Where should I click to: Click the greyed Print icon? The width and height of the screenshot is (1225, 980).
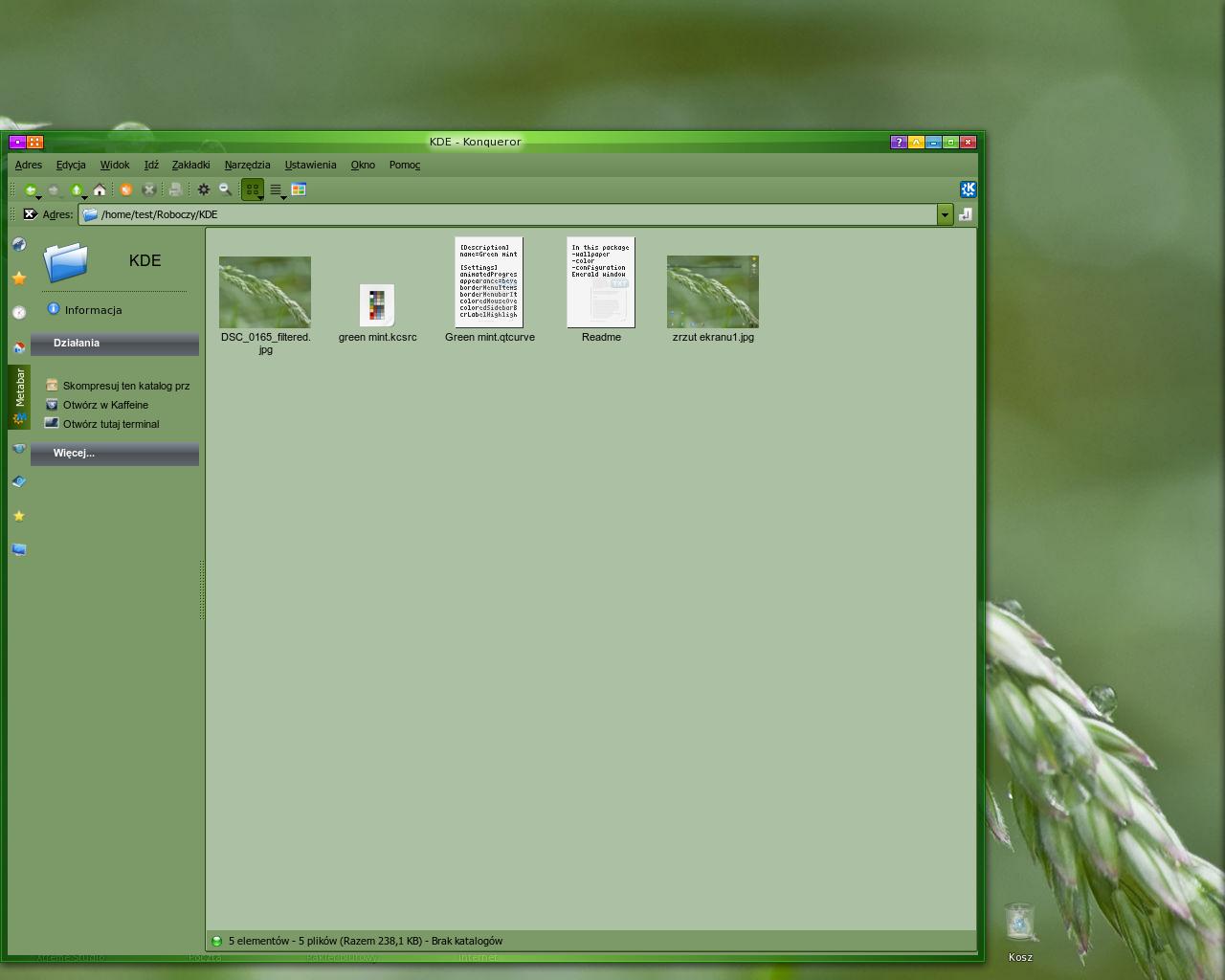coord(175,189)
